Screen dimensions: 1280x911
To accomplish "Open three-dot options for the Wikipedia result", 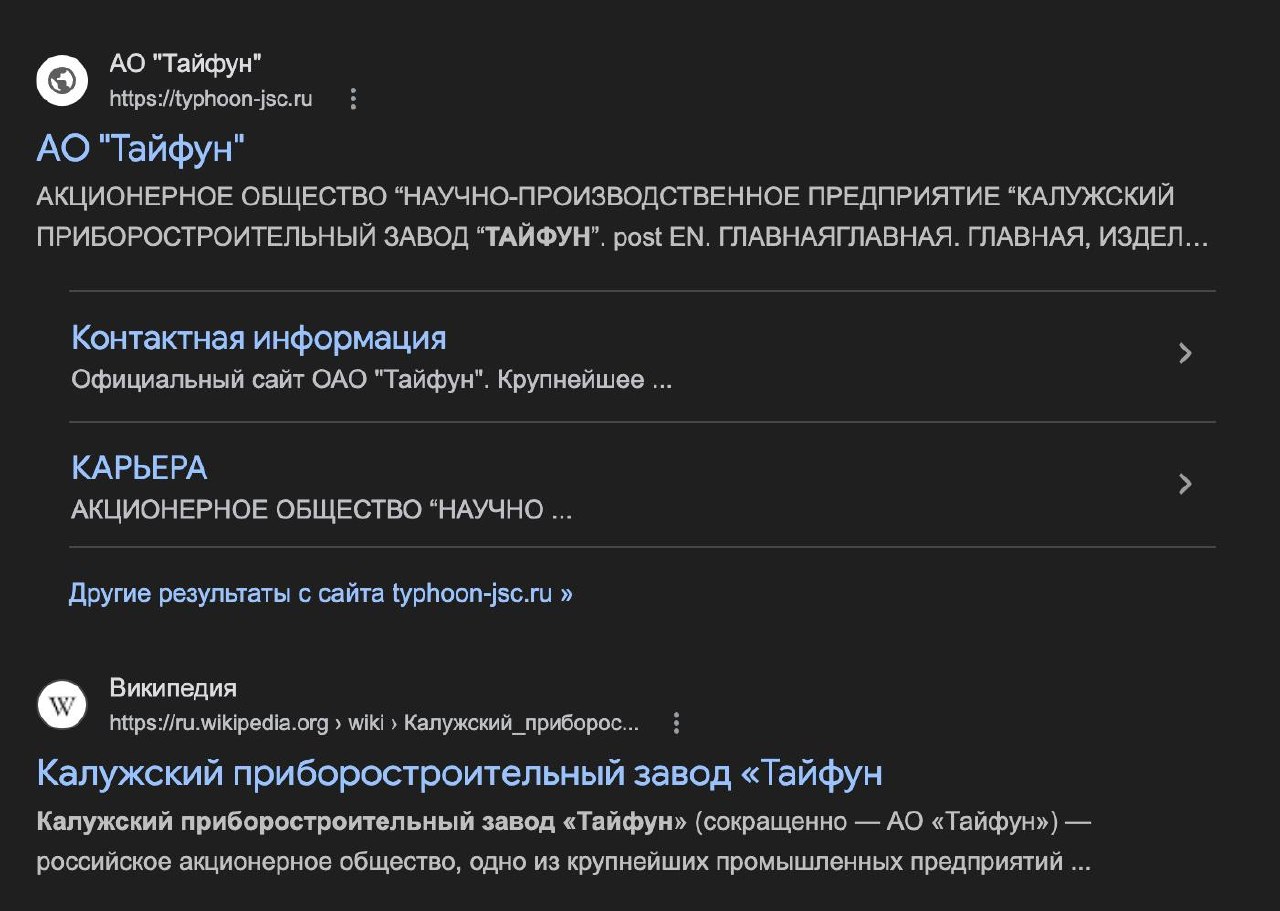I will coord(677,723).
